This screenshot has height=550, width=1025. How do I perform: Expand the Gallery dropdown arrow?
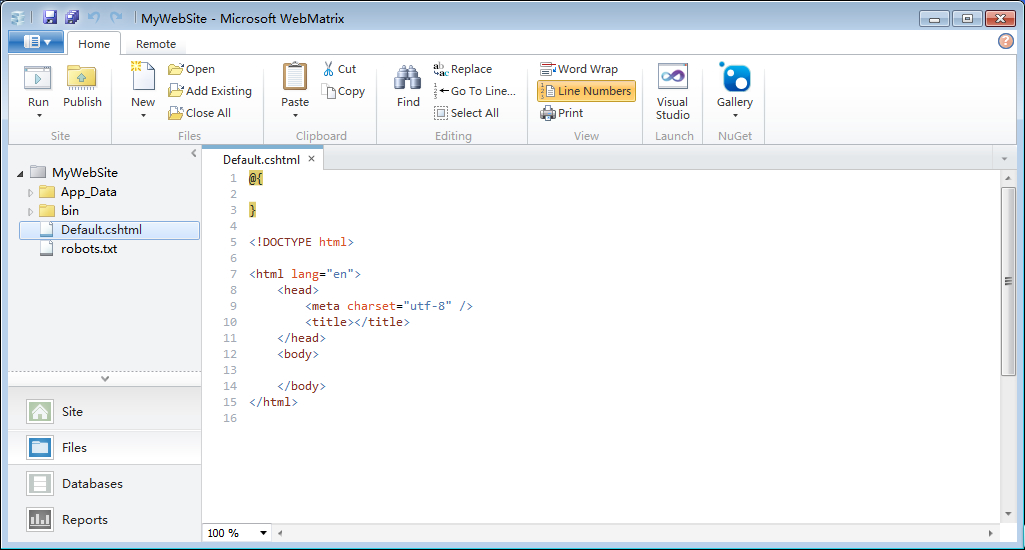pos(735,116)
